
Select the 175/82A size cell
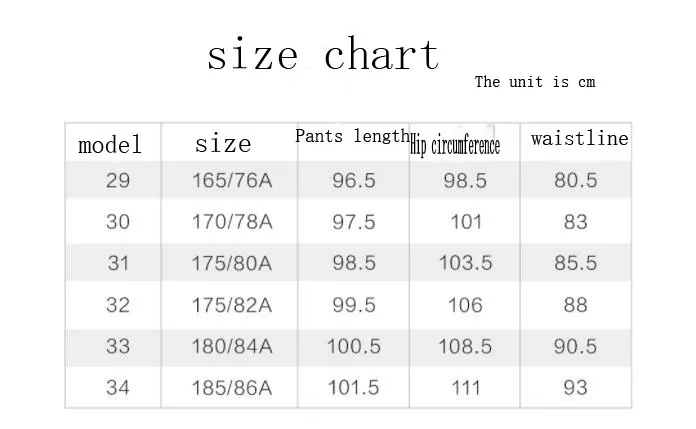[x=232, y=305]
